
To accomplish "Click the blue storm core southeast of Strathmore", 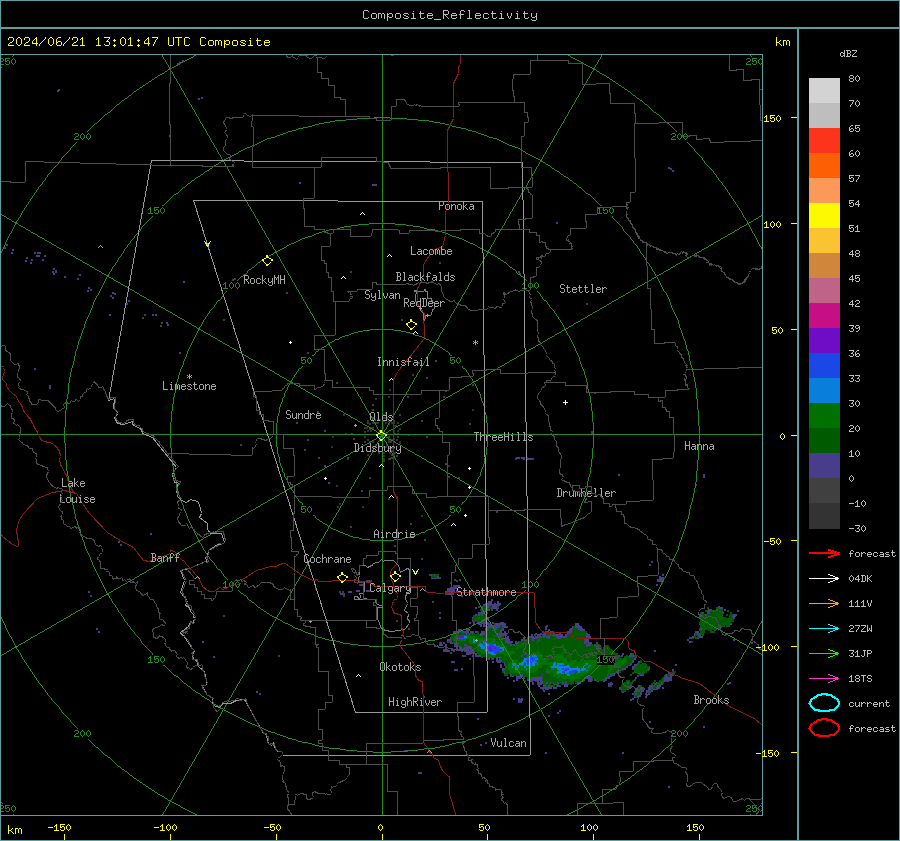I will coord(491,648).
